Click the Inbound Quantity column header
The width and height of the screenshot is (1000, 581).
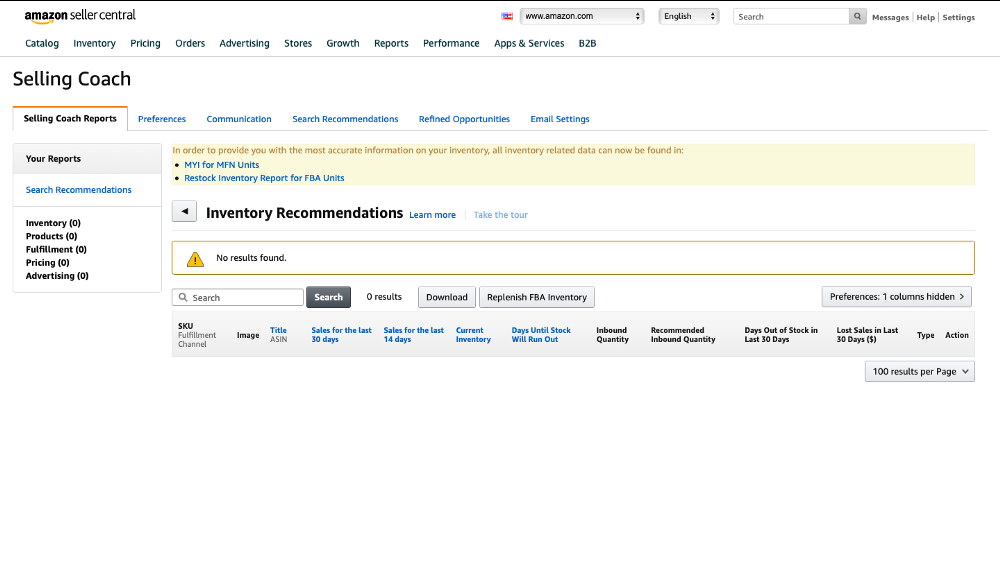[612, 335]
